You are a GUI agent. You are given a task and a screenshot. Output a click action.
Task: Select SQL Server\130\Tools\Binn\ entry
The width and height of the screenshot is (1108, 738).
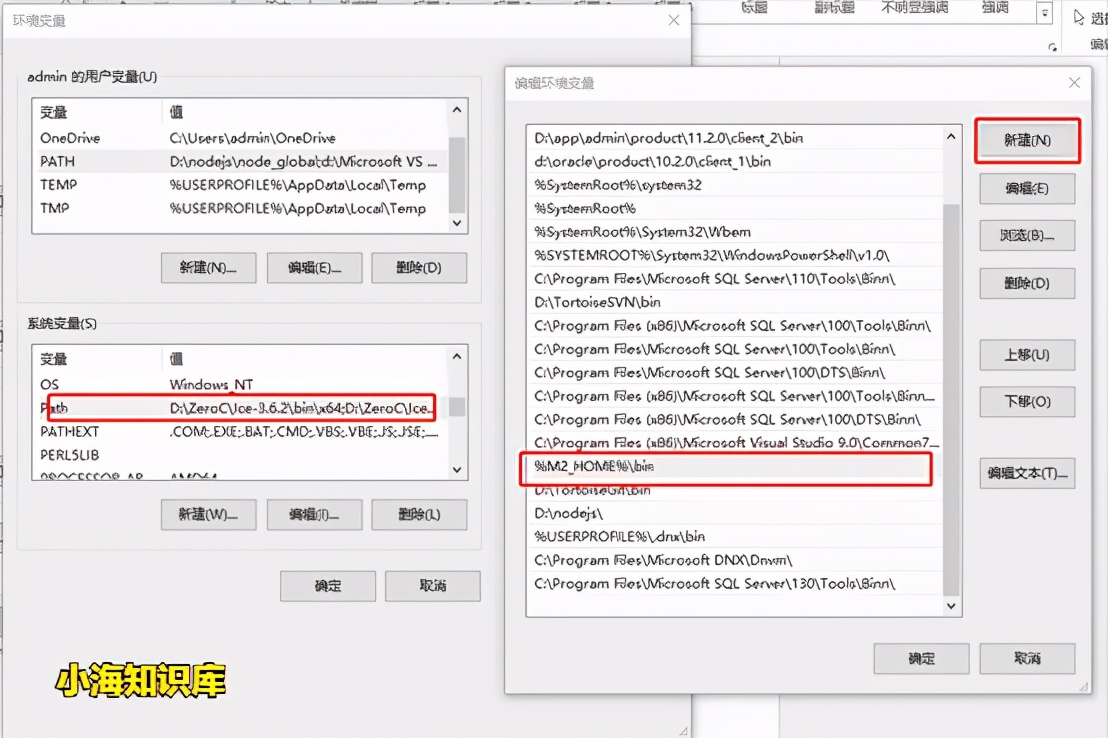coord(736,583)
